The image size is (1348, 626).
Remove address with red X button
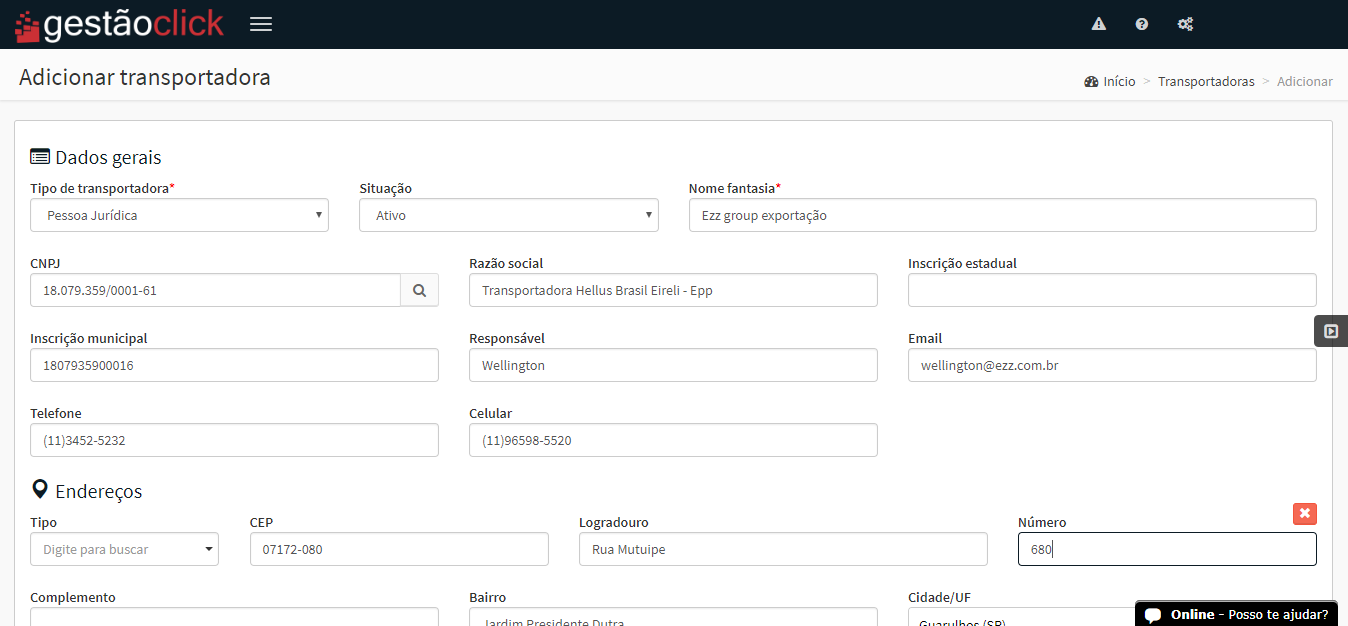coord(1304,513)
